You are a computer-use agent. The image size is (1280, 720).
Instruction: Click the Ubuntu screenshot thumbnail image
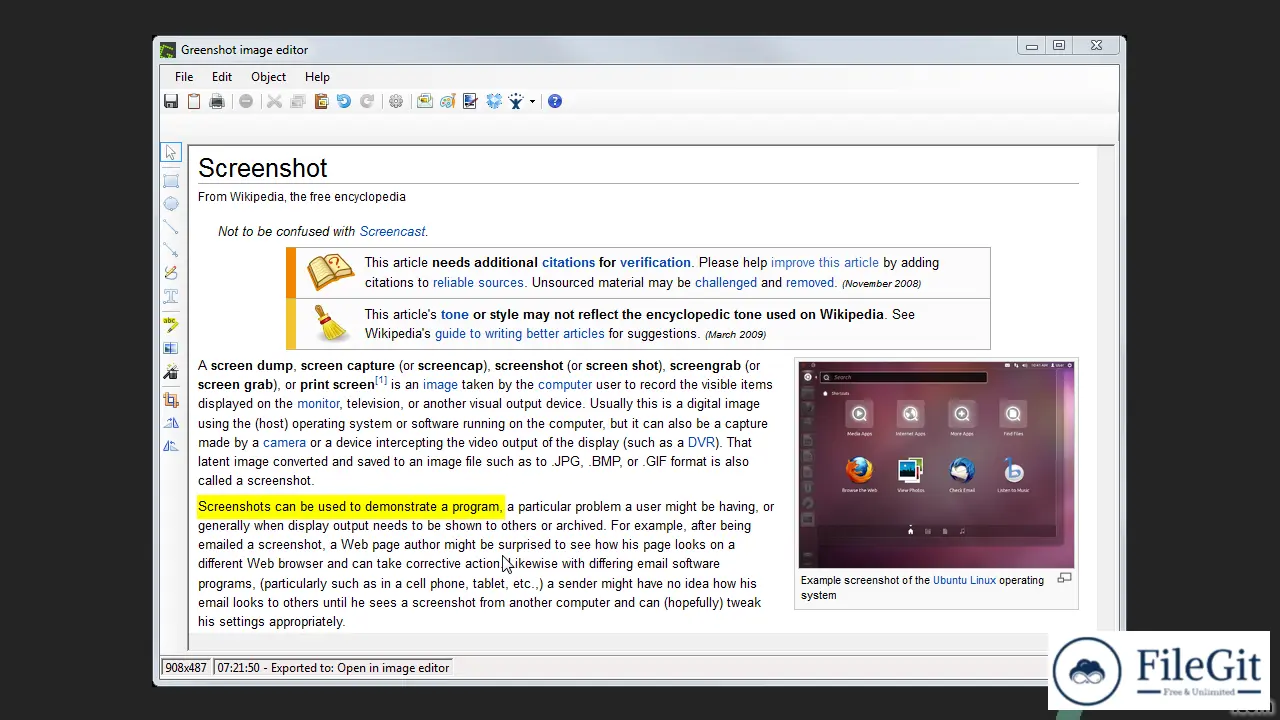point(936,464)
